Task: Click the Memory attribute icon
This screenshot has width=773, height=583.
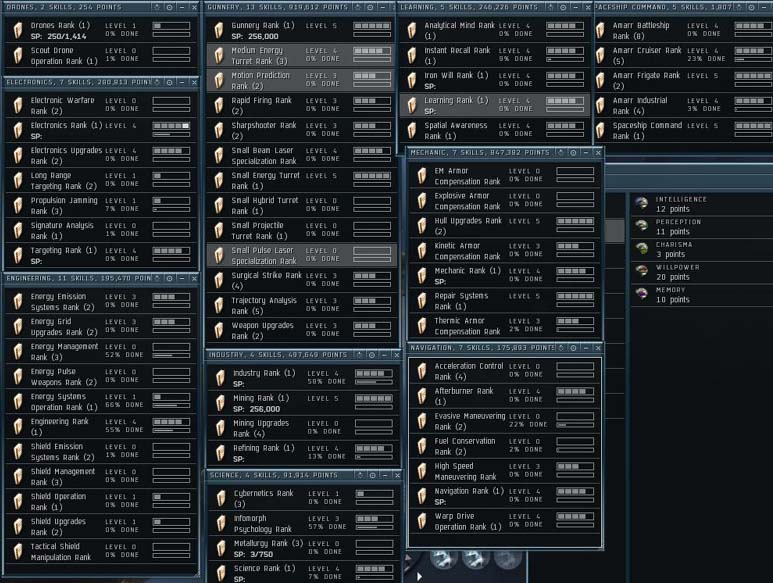Action: (x=641, y=294)
